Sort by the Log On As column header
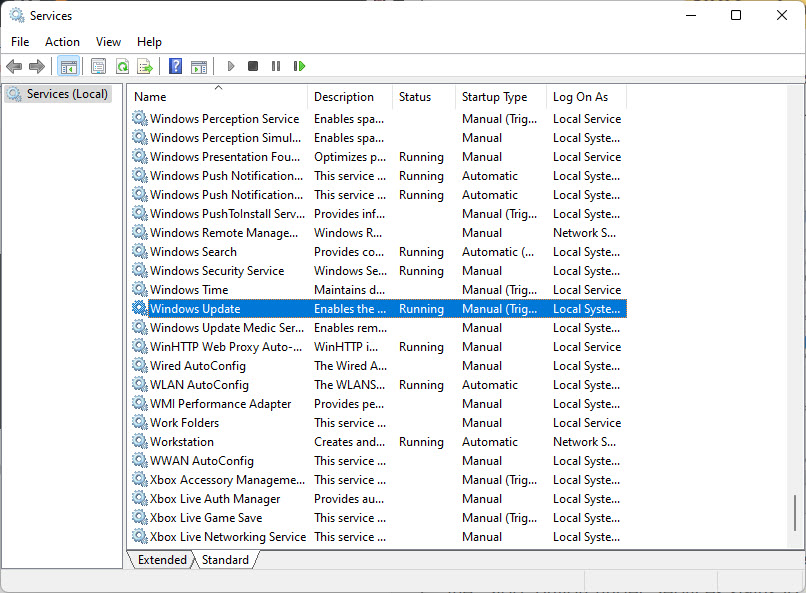806x593 pixels. pos(587,97)
